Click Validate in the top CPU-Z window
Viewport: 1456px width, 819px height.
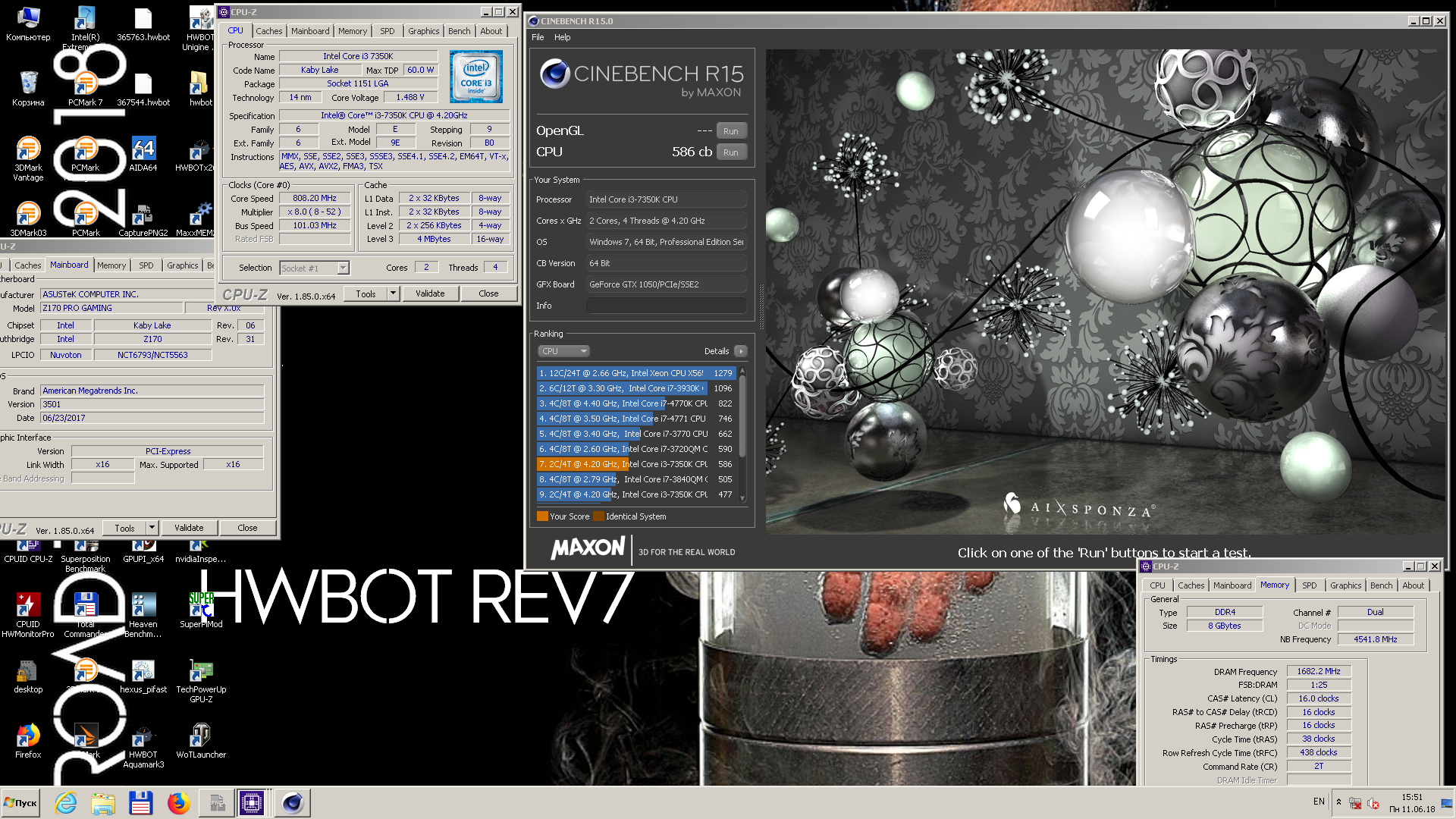click(430, 293)
